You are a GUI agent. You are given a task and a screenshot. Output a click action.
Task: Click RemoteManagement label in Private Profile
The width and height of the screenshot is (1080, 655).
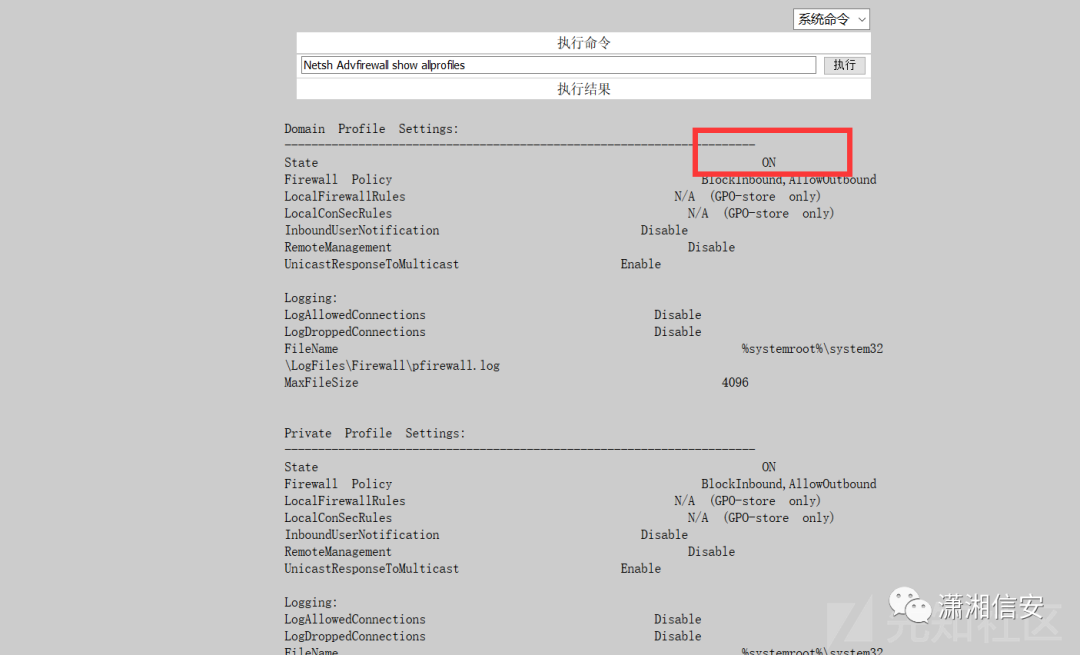(338, 552)
